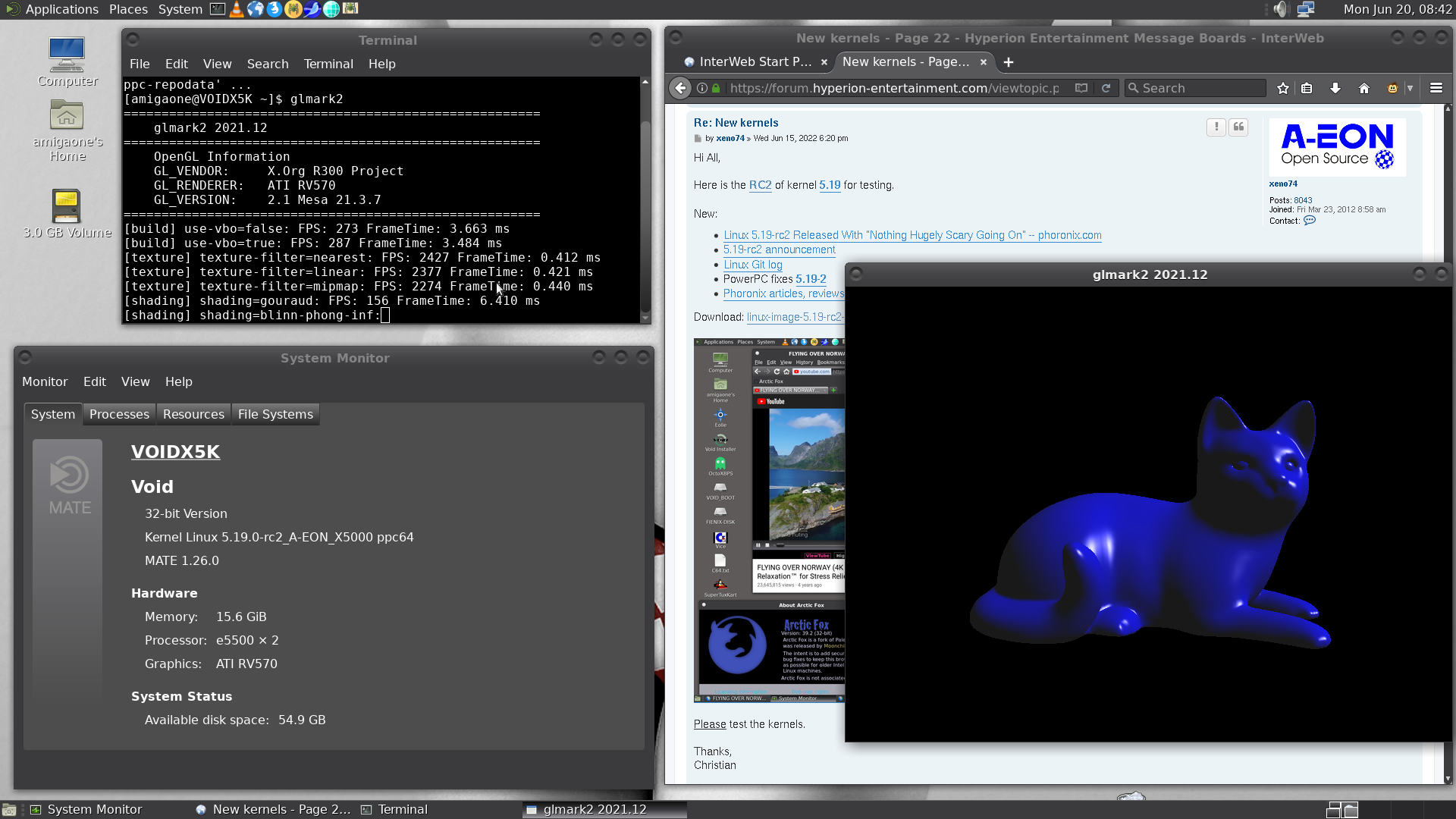Screen dimensions: 1456x819
Task: Open the extension icon's dropdown arrow
Action: pos(1410,88)
